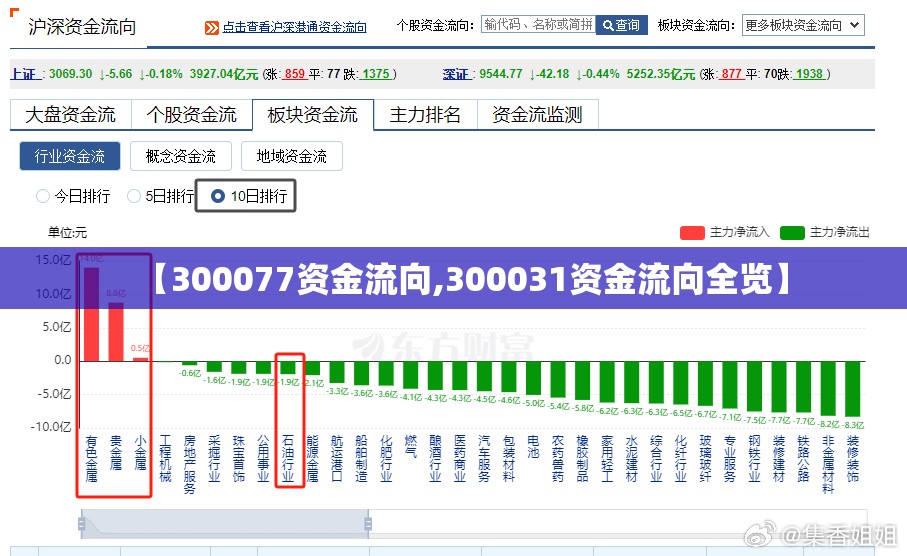Click the magnifier icon on the 查询 button
907x556 pixels.
(608, 25)
